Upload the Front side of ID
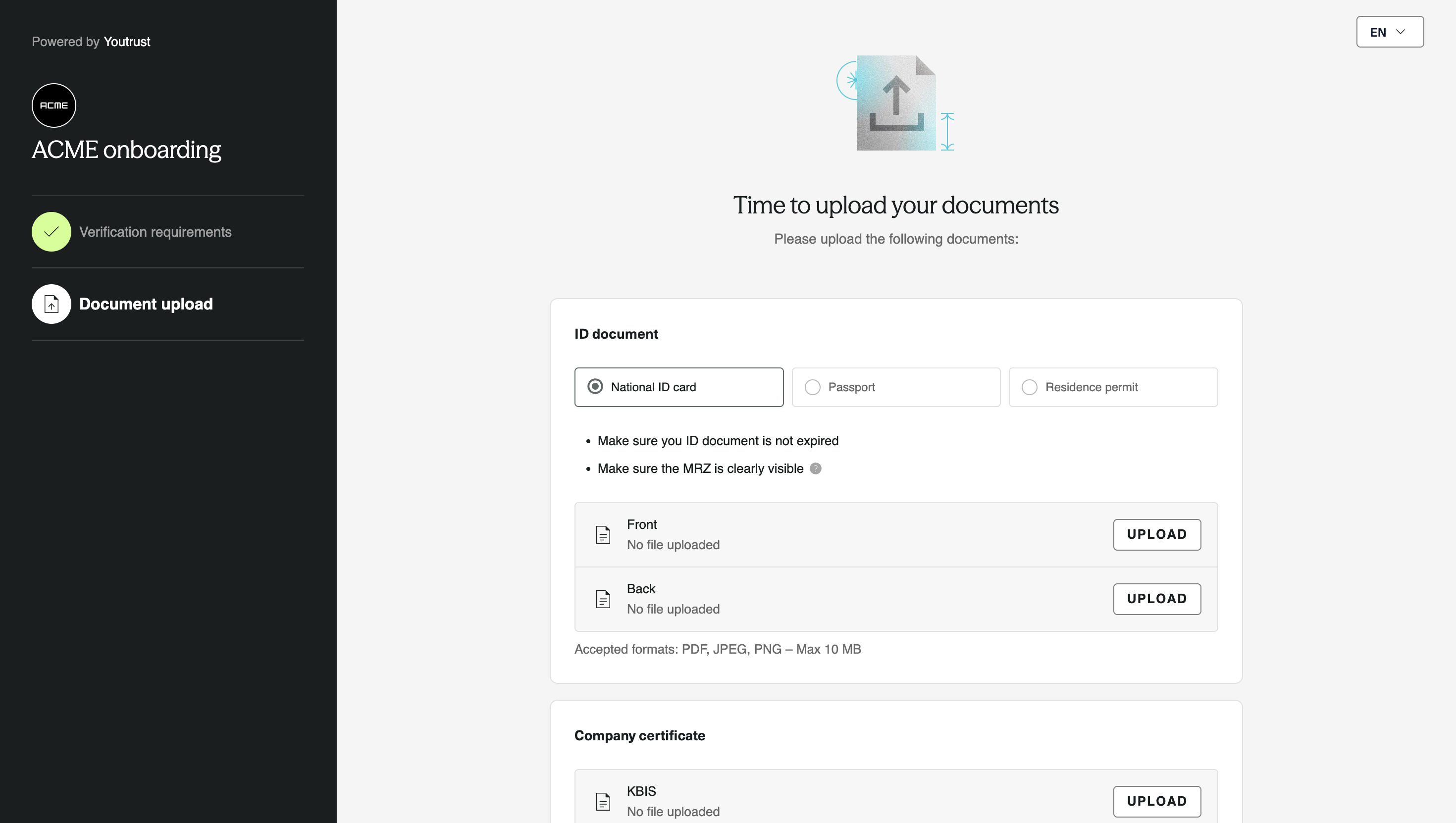1456x823 pixels. 1156,535
